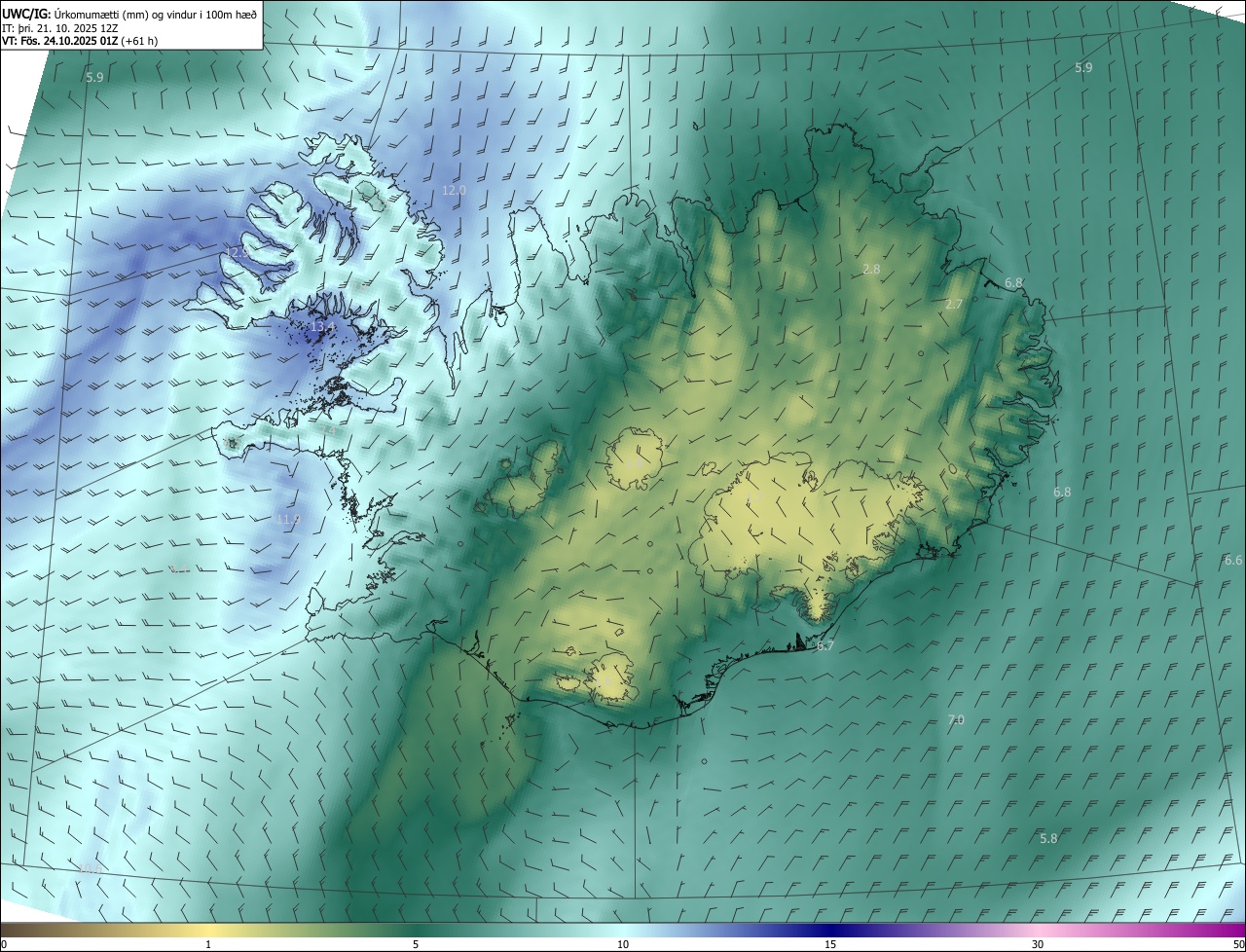Click the color scale tick labeled 15
The height and width of the screenshot is (952, 1246).
830,944
